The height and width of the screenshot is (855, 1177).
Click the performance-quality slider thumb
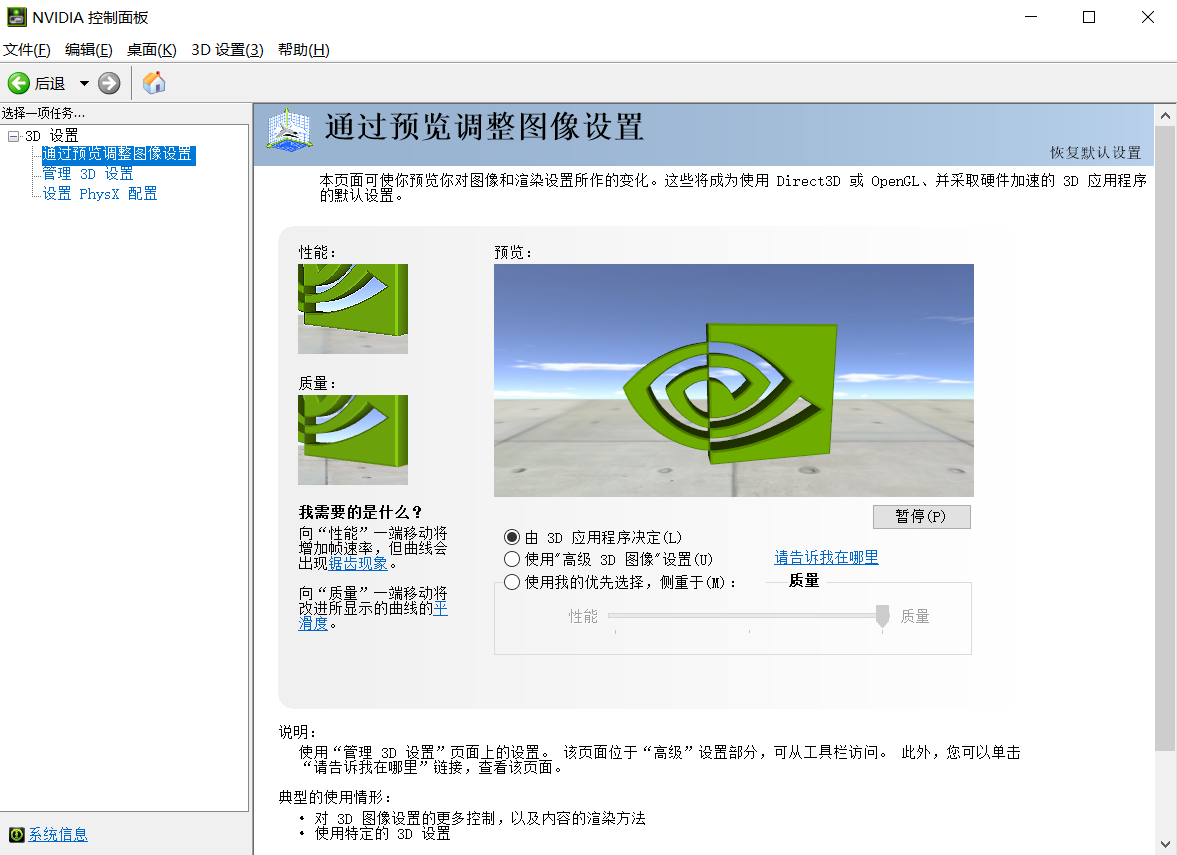click(x=883, y=616)
